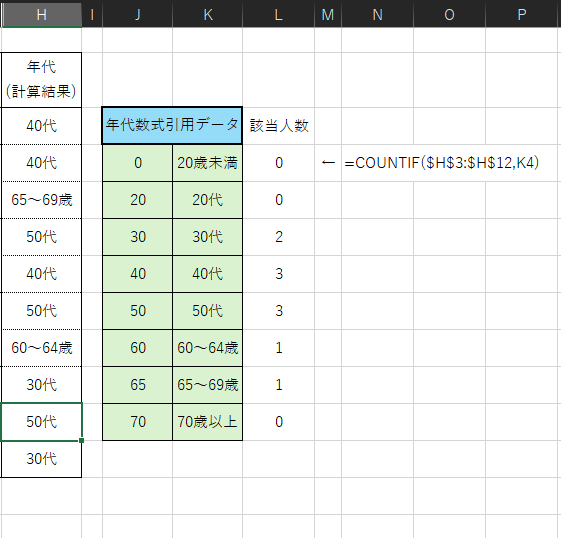Screen dimensions: 561x538
Task: Select the 60～64歳 cell in column H
Action: (x=42, y=348)
